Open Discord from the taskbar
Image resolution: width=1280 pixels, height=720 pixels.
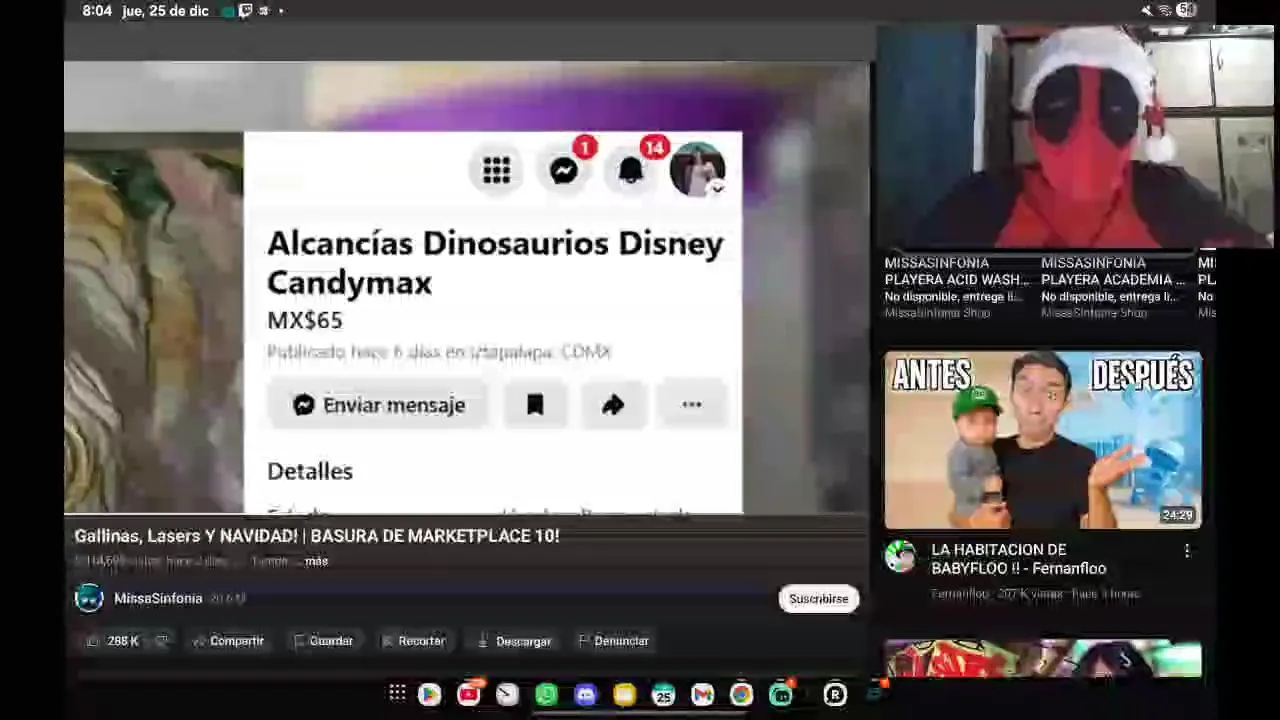(585, 694)
